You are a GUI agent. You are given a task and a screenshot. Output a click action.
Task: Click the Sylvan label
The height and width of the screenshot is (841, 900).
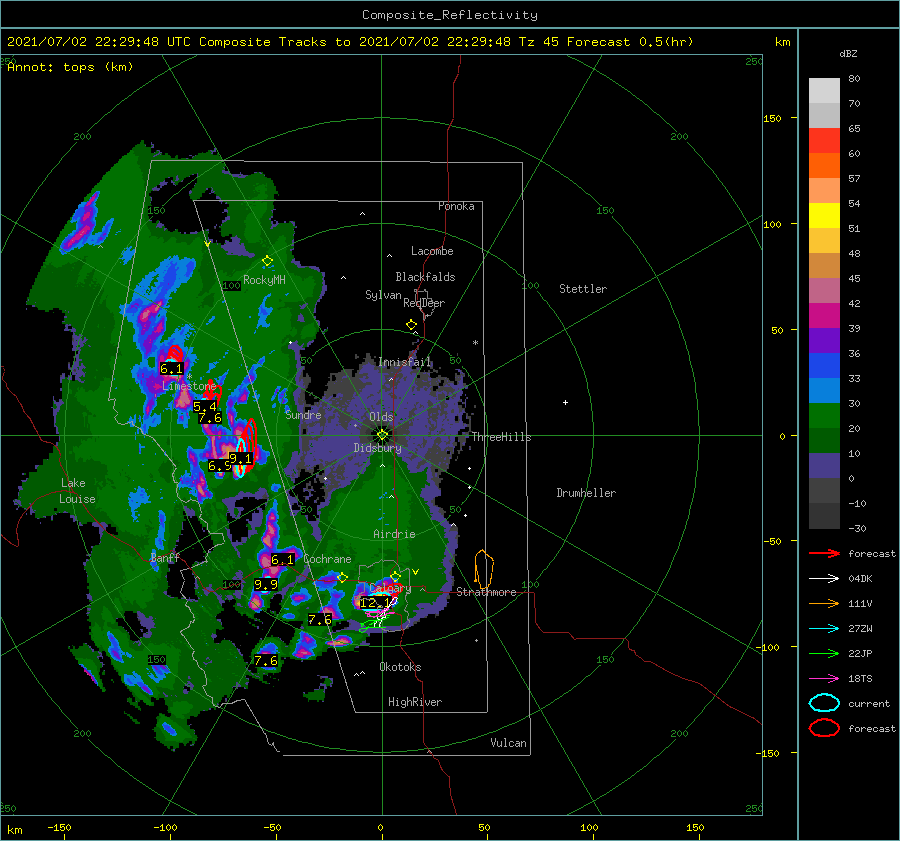click(x=383, y=295)
